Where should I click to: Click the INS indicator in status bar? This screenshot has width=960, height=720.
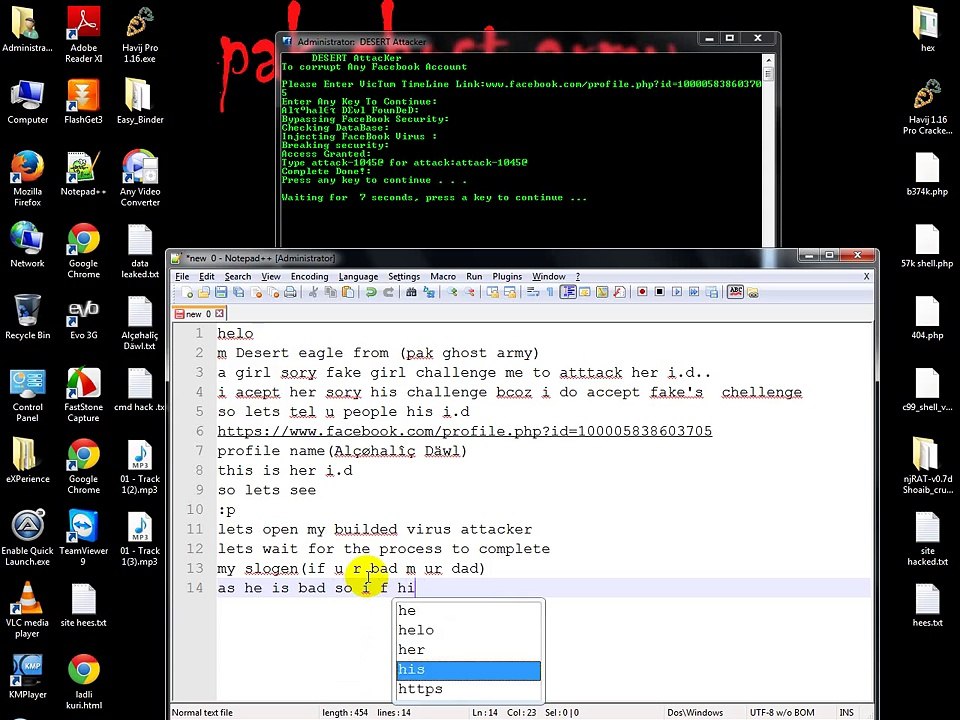click(x=847, y=713)
